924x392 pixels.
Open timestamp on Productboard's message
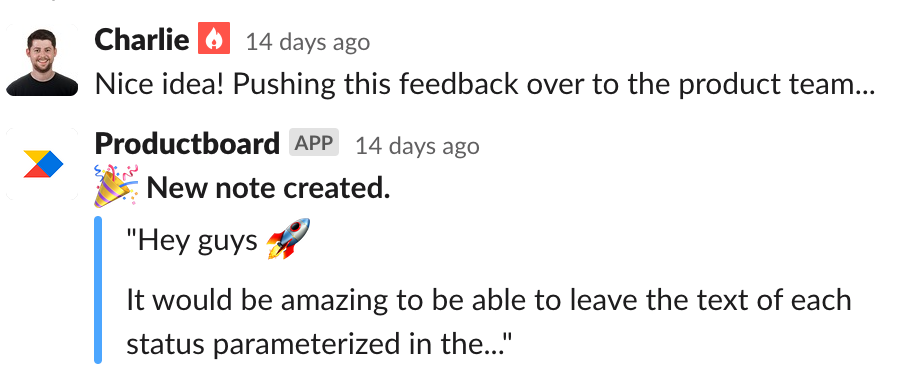(417, 145)
